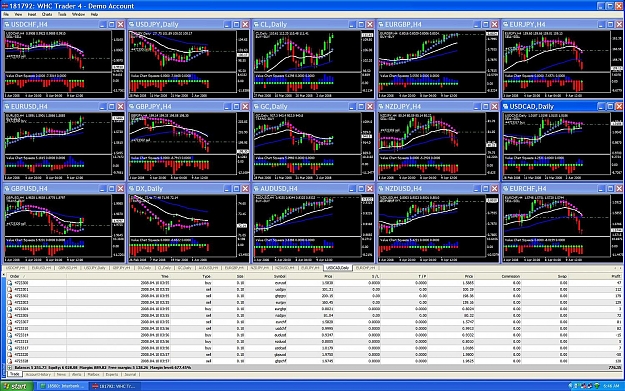
Task: Click the chart icon in NZDUSD,H4 window title
Action: tap(381, 189)
